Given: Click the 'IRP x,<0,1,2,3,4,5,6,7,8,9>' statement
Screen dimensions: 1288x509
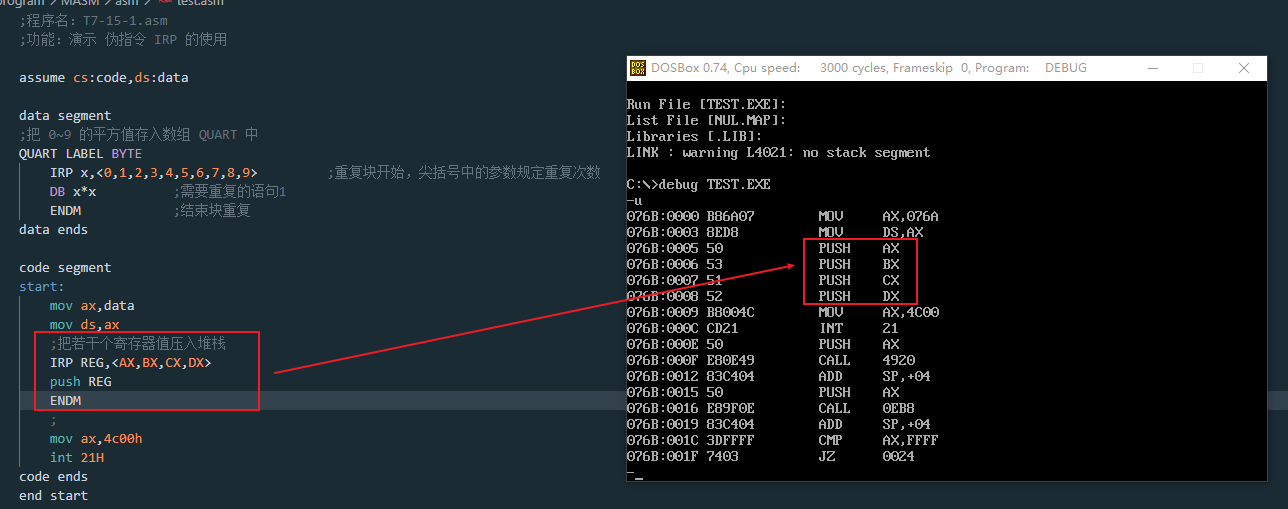Looking at the screenshot, I should 154,172.
